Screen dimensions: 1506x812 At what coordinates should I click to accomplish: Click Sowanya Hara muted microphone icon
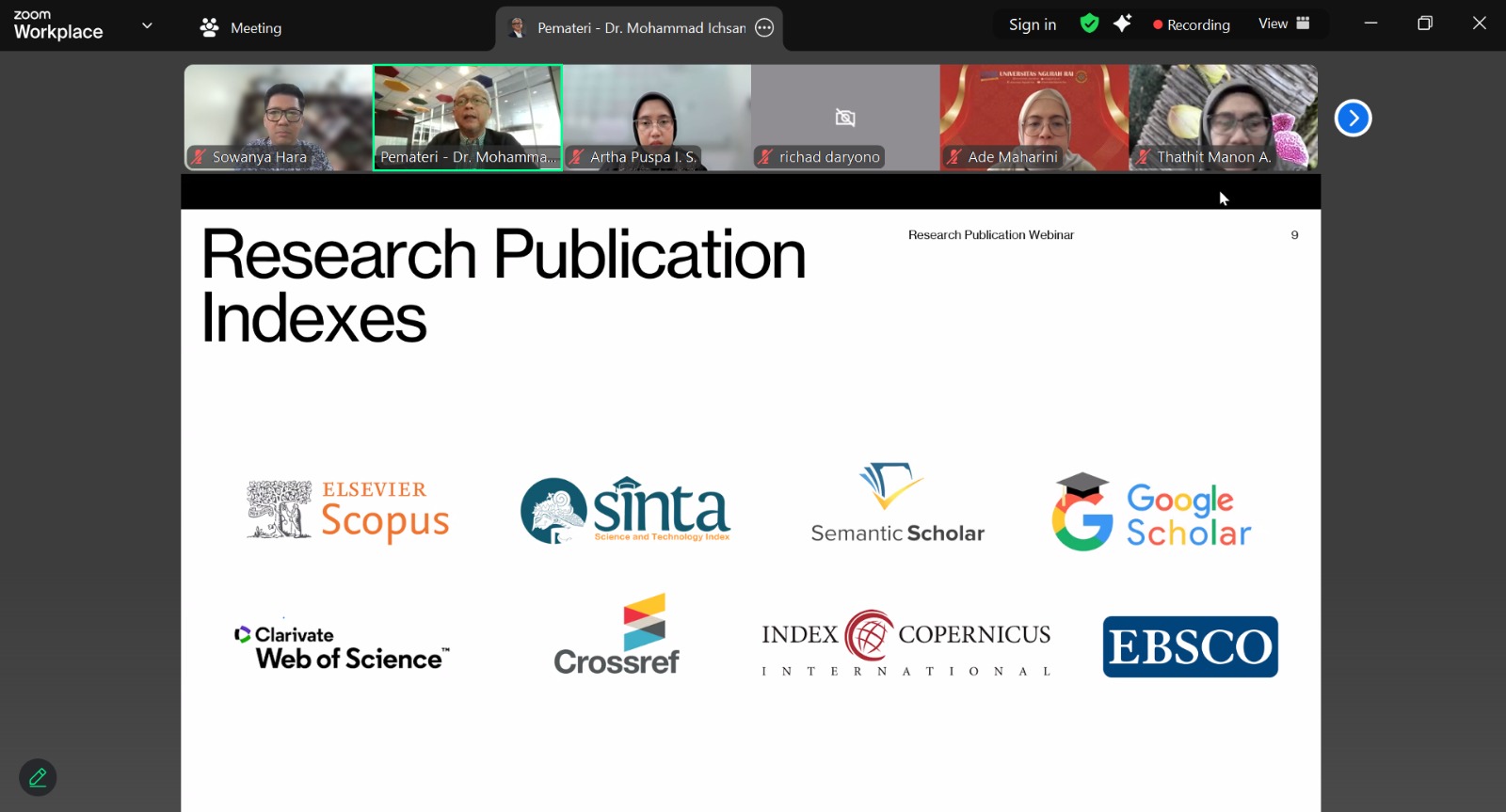[x=199, y=157]
